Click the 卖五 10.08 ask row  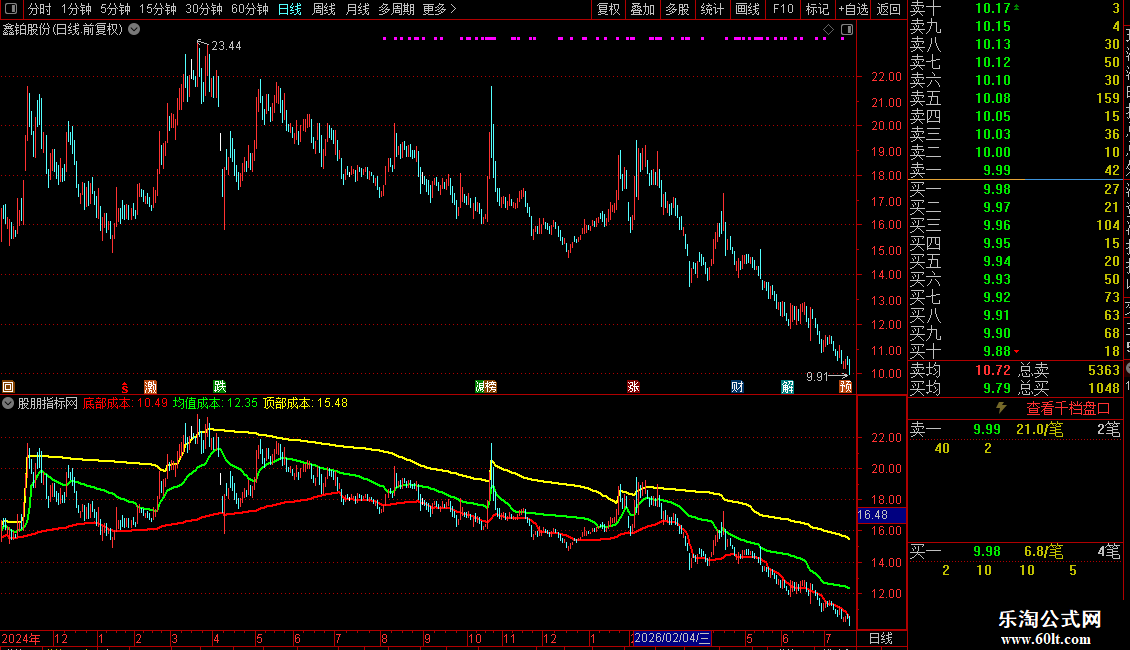click(1015, 98)
